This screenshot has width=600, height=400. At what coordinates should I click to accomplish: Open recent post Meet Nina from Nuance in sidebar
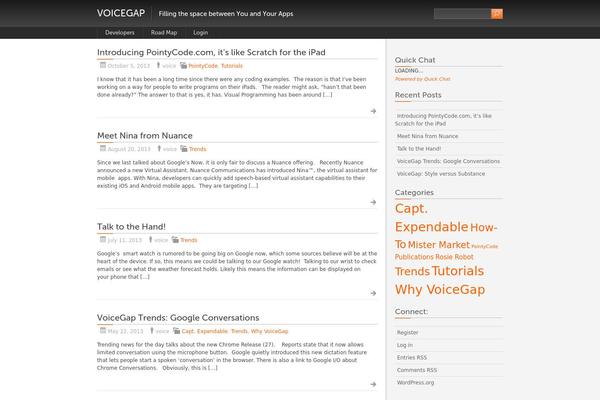(x=427, y=136)
